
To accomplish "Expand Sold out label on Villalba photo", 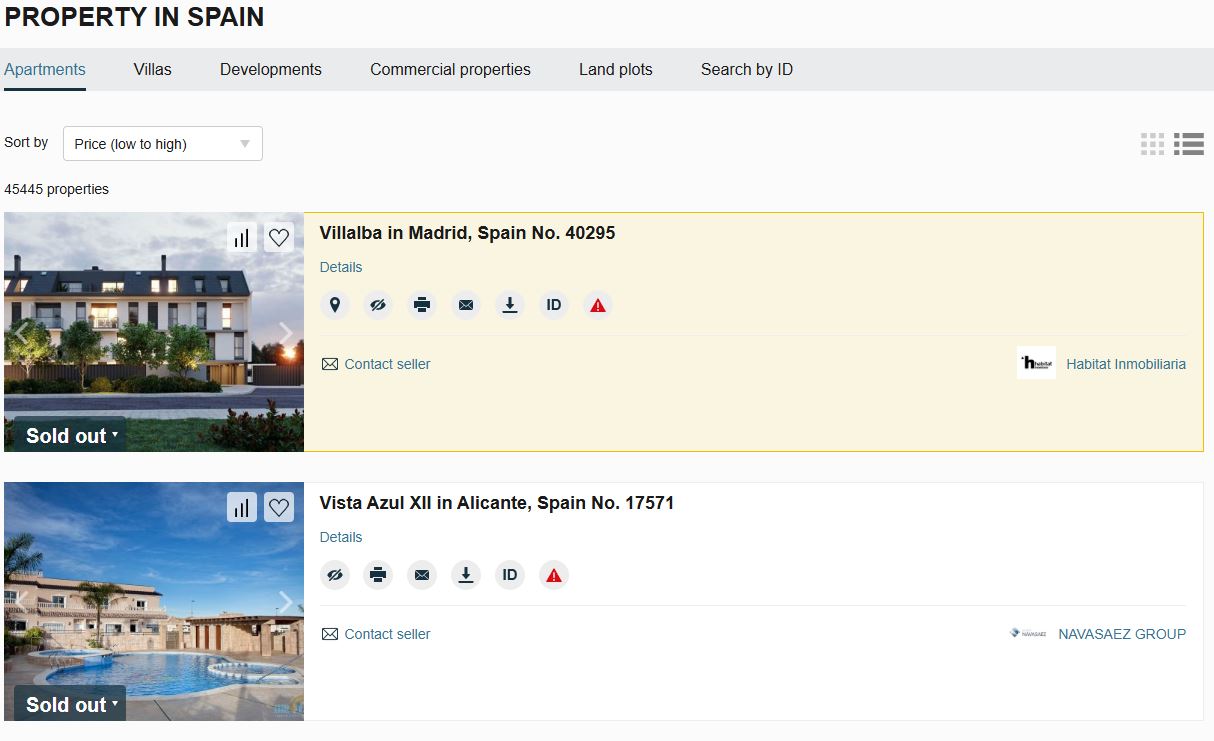I will pos(70,435).
